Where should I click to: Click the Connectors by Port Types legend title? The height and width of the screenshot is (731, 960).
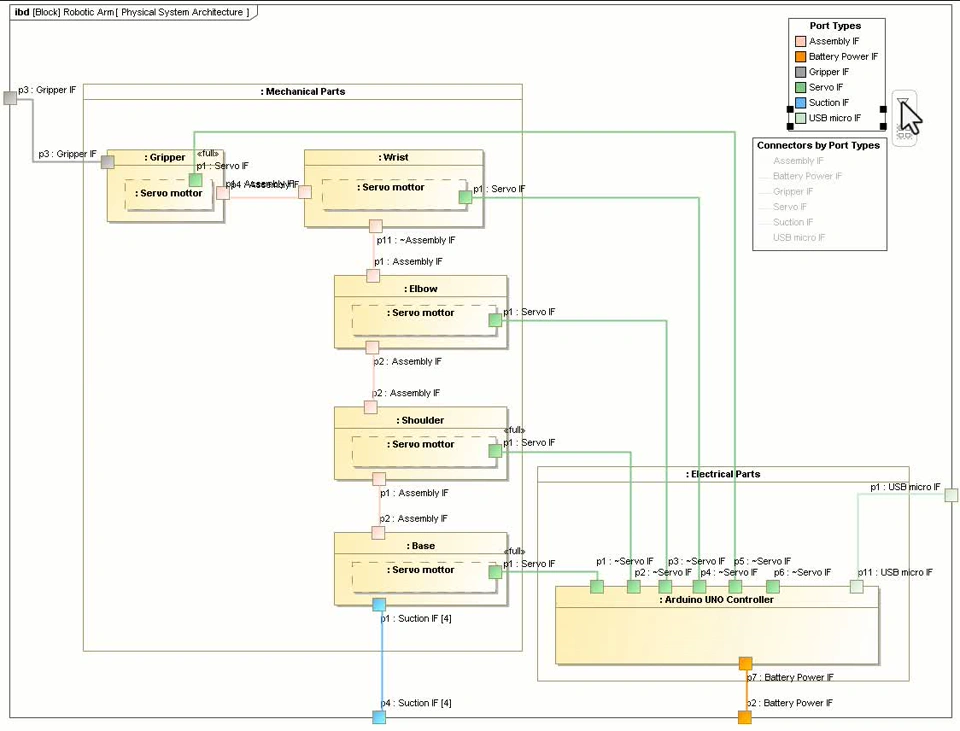(818, 145)
